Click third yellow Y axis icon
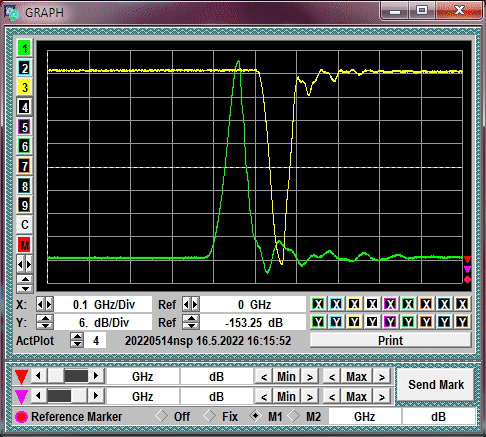The image size is (486, 437). click(354, 322)
